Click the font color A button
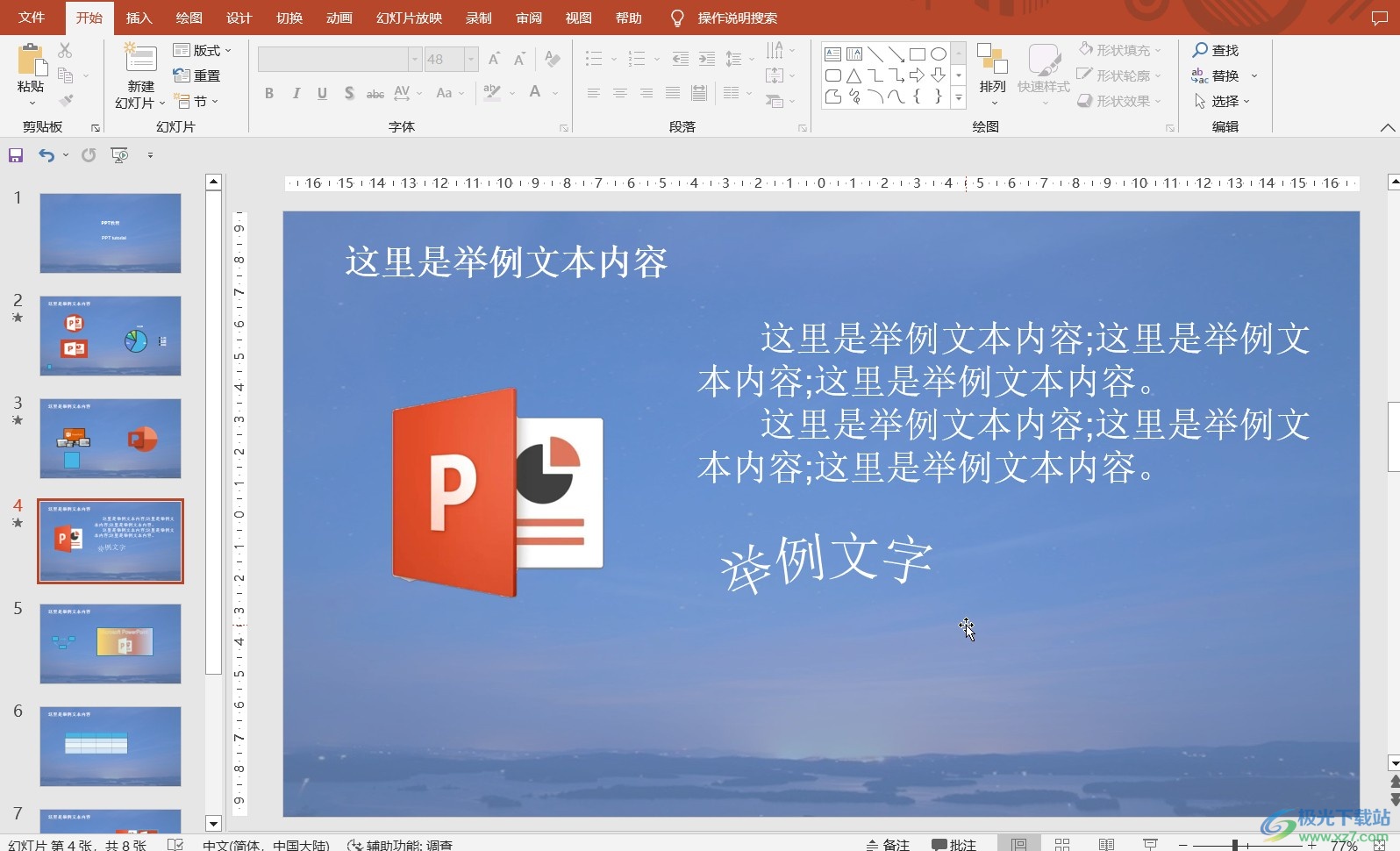The width and height of the screenshot is (1400, 851). [x=535, y=91]
